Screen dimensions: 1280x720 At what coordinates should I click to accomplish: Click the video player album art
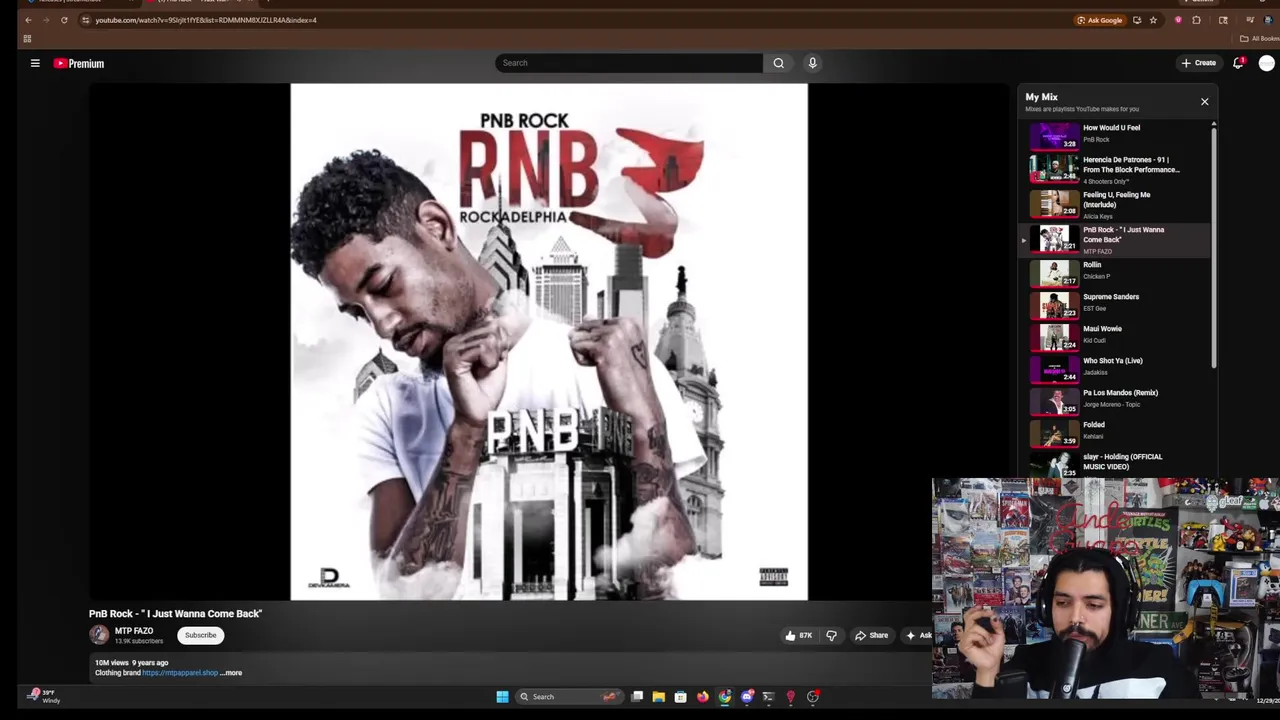[x=549, y=342]
